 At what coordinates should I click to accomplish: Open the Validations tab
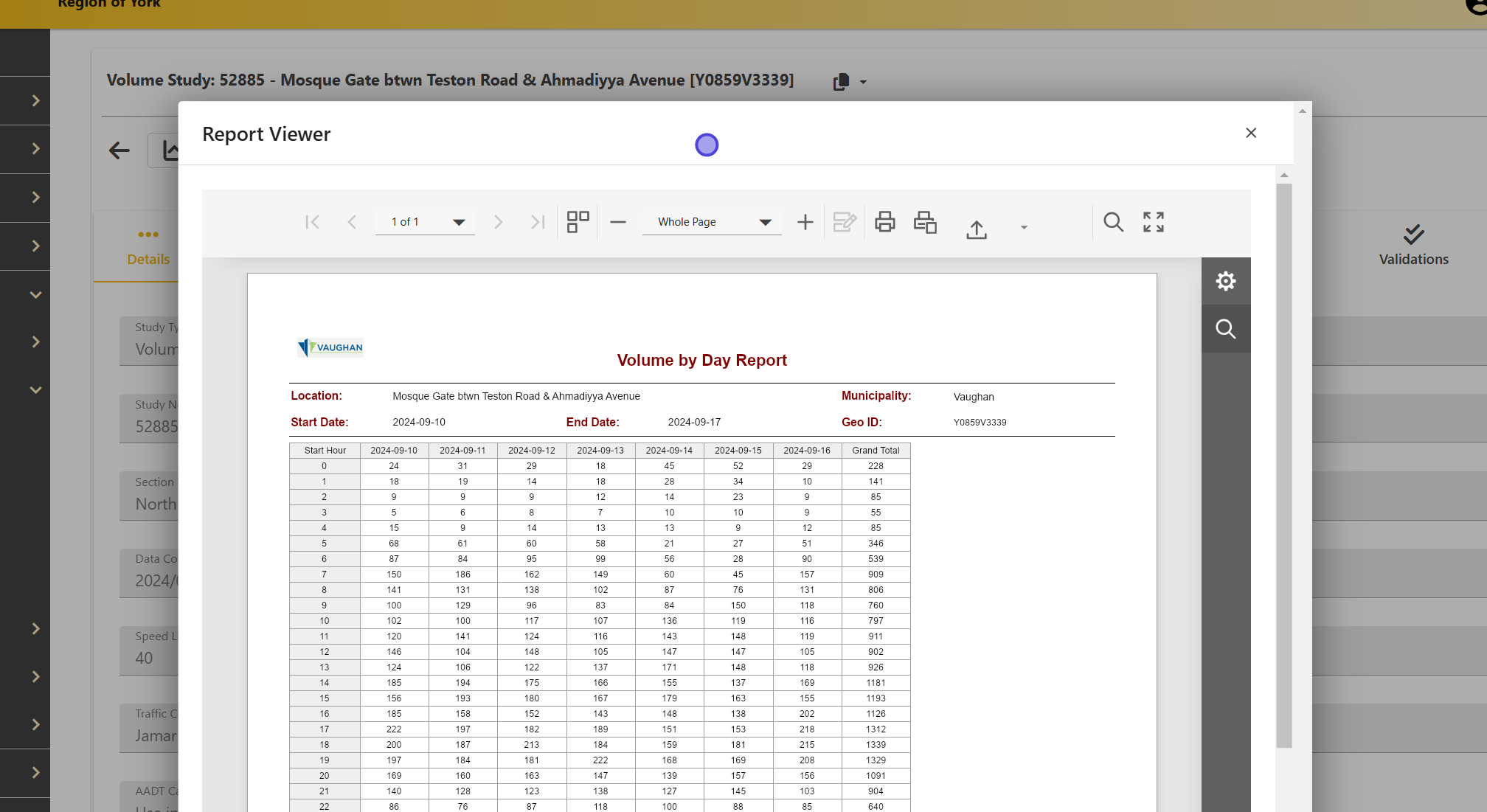point(1413,246)
